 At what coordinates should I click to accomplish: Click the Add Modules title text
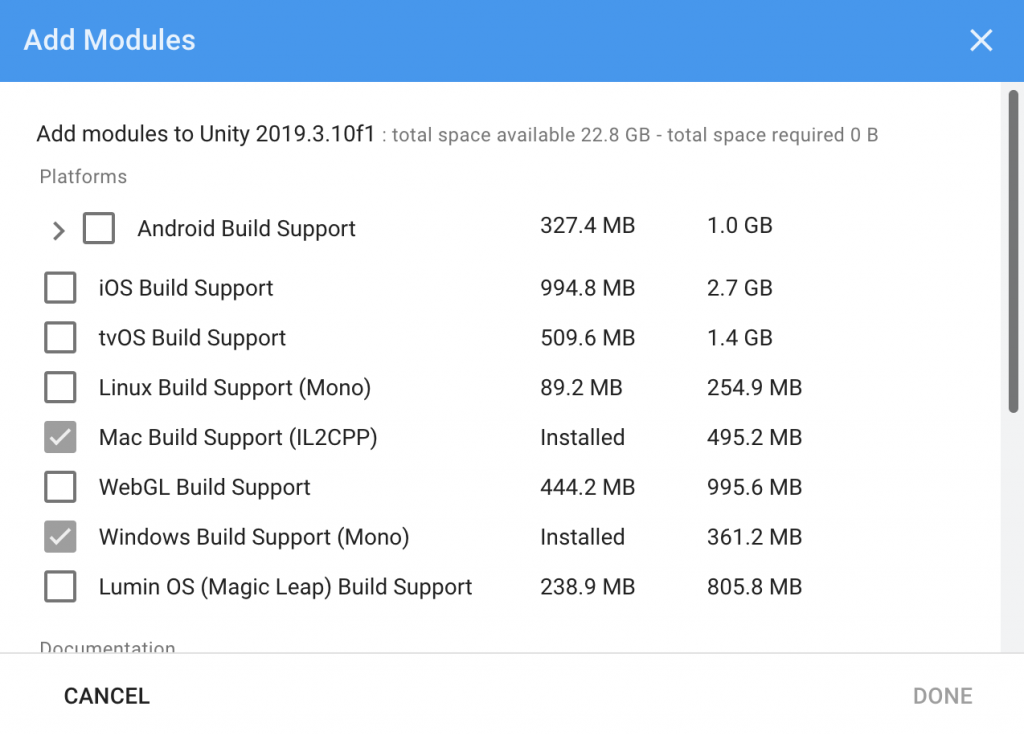(110, 41)
